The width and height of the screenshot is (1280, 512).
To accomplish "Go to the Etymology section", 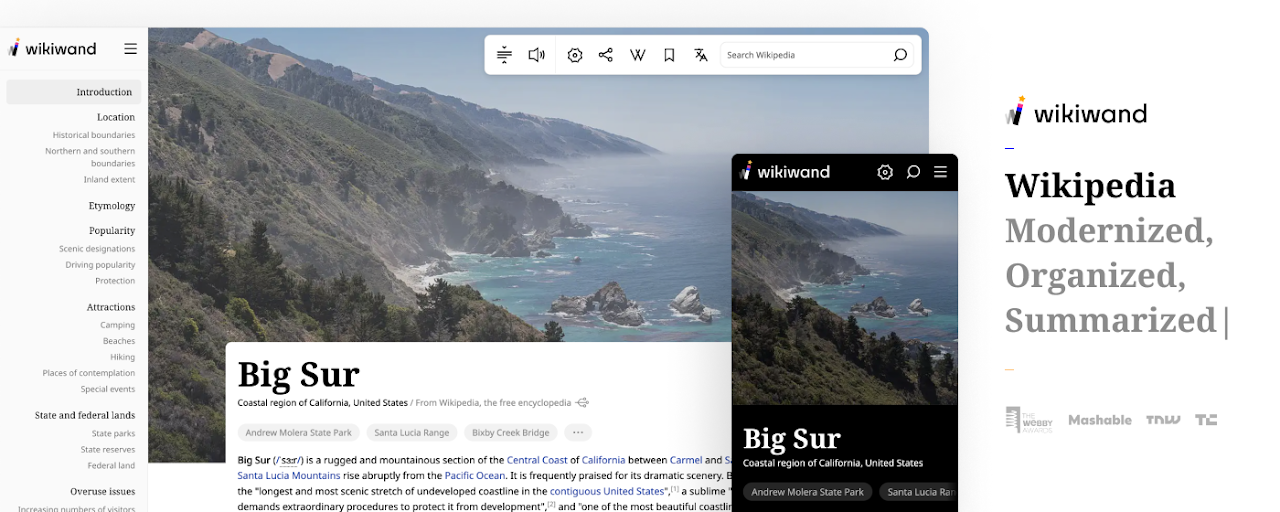I will pyautogui.click(x=112, y=206).
